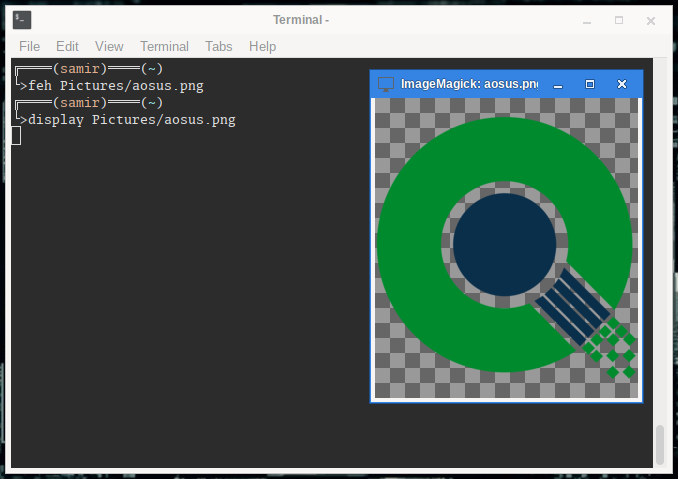
Task: Open the Edit menu
Action: (67, 46)
